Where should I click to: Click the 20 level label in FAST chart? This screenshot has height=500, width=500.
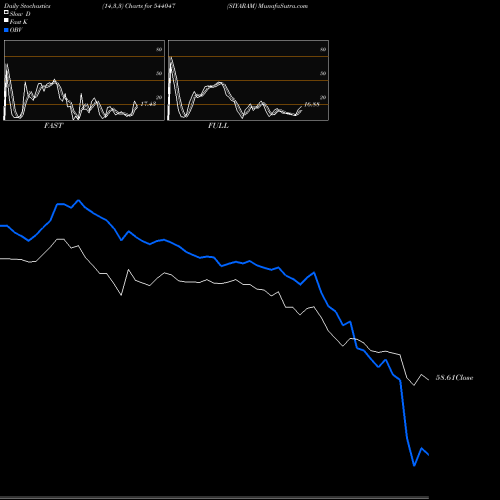click(x=159, y=97)
